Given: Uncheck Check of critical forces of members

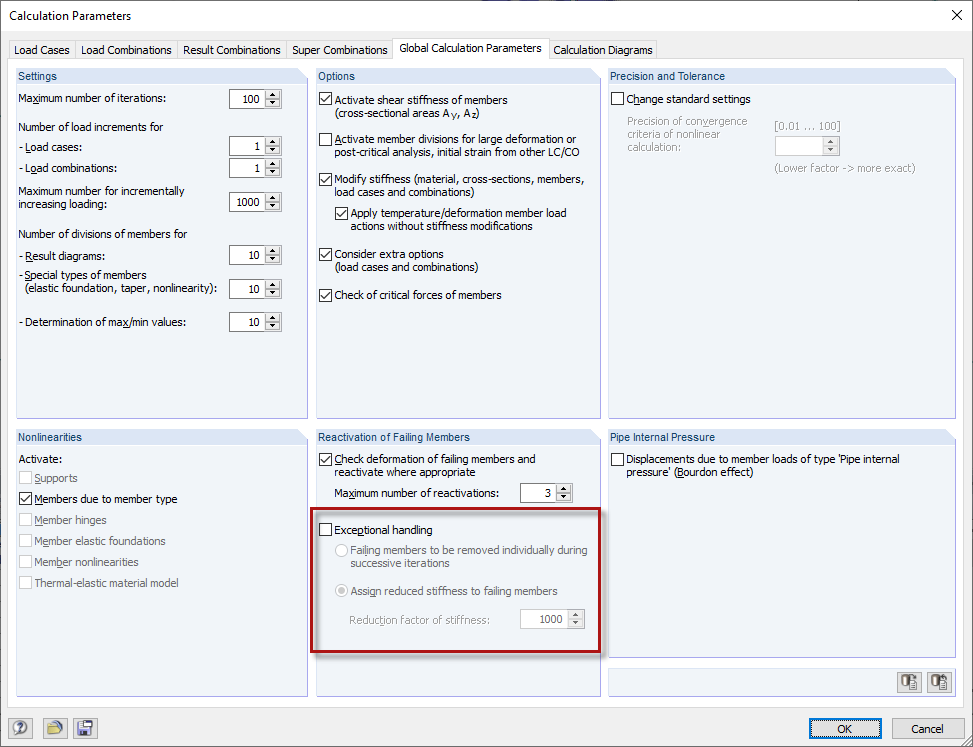Looking at the screenshot, I should click(325, 294).
